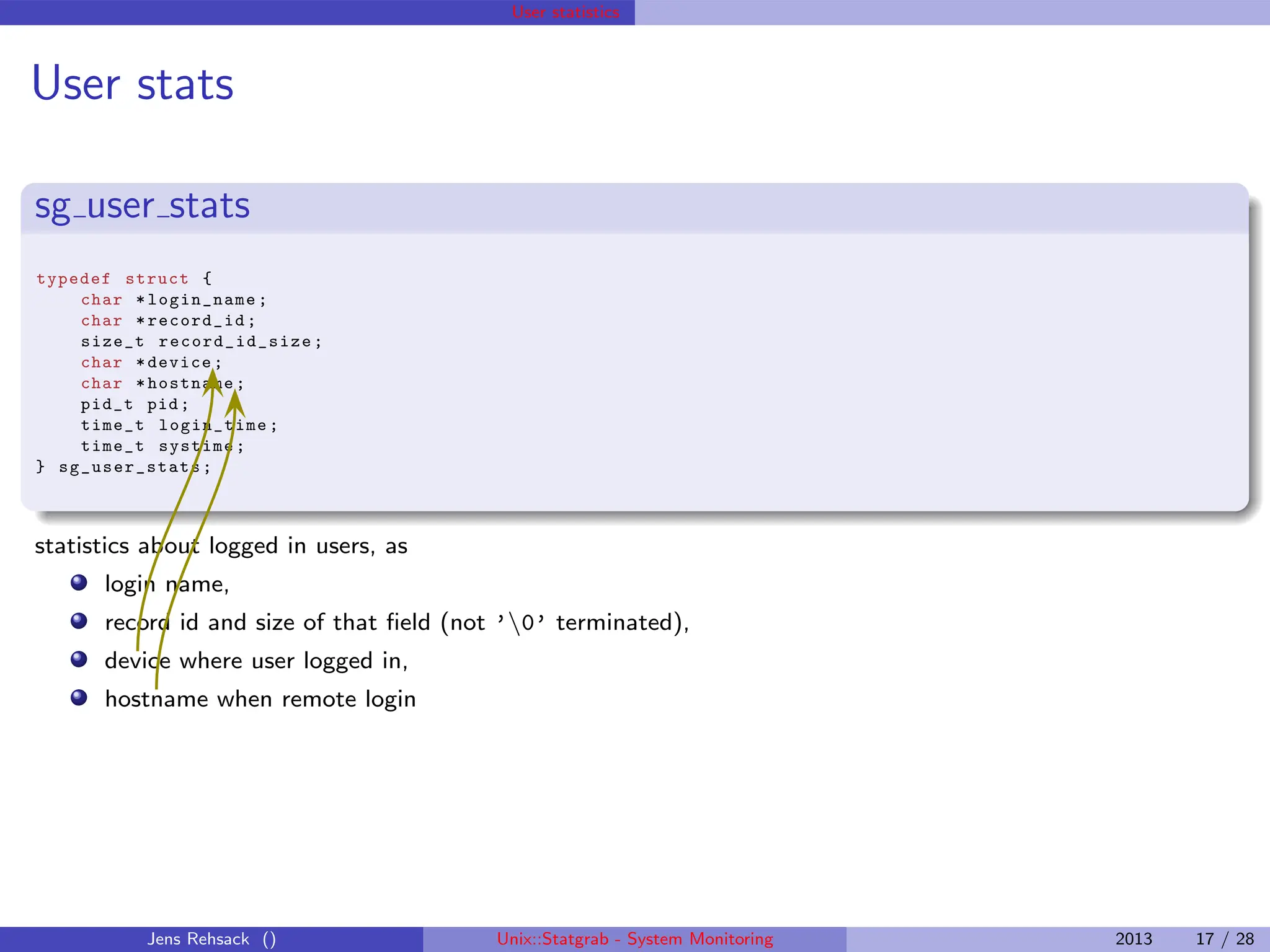Click the 'char *hostname;' code line
The width and height of the screenshot is (1270, 952).
162,384
